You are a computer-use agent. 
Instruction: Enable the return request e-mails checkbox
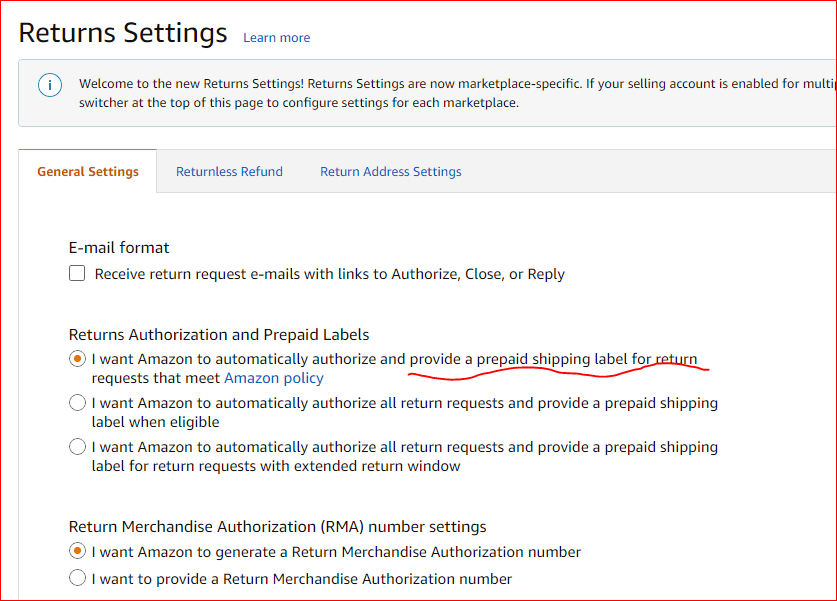point(77,274)
